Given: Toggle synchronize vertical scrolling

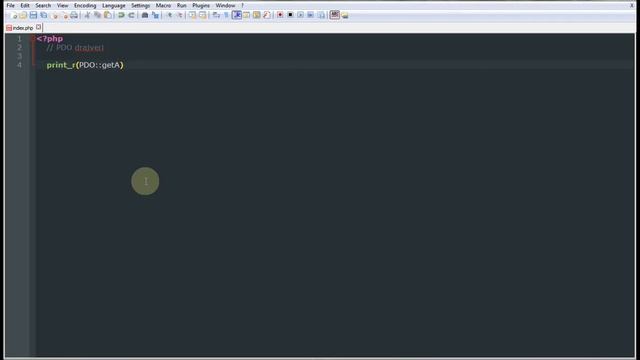Looking at the screenshot, I should point(192,16).
